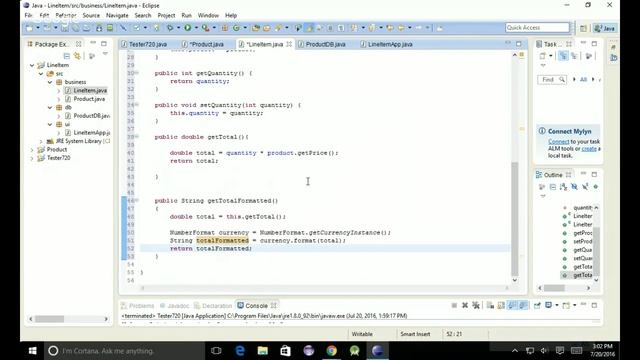Click the editor vertical scrollbar thumb
Viewport: 640px width, 360px height.
pyautogui.click(x=515, y=218)
